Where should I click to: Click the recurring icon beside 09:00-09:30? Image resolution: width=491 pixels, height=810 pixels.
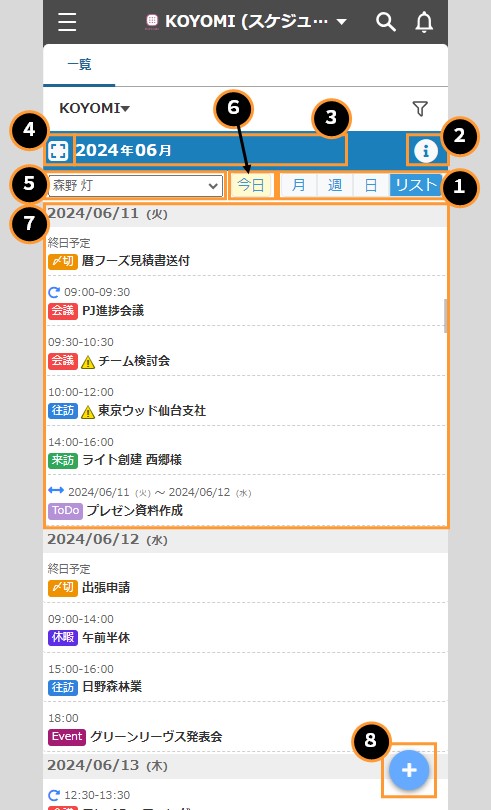click(x=54, y=292)
